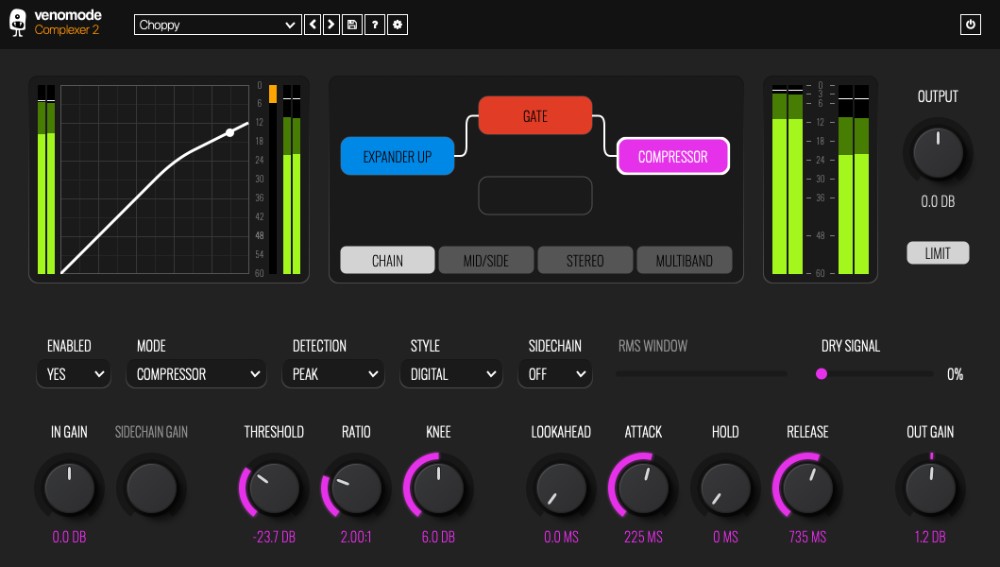Screen dimensions: 1000x567
Task: Click the 6.0 DB knee value
Action: click(x=438, y=537)
